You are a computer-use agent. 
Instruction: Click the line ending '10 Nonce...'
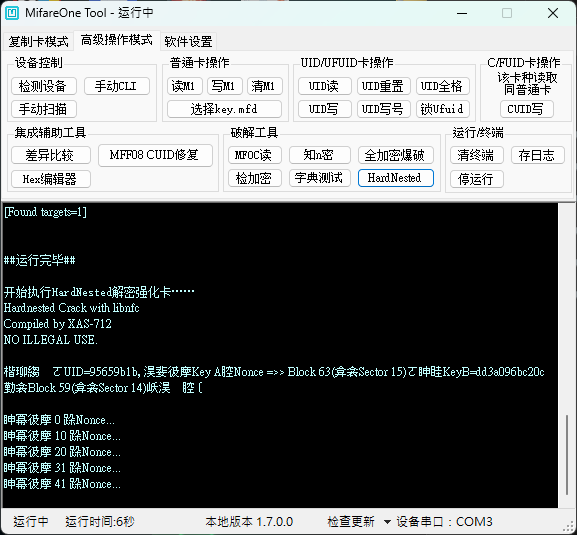pyautogui.click(x=62, y=436)
